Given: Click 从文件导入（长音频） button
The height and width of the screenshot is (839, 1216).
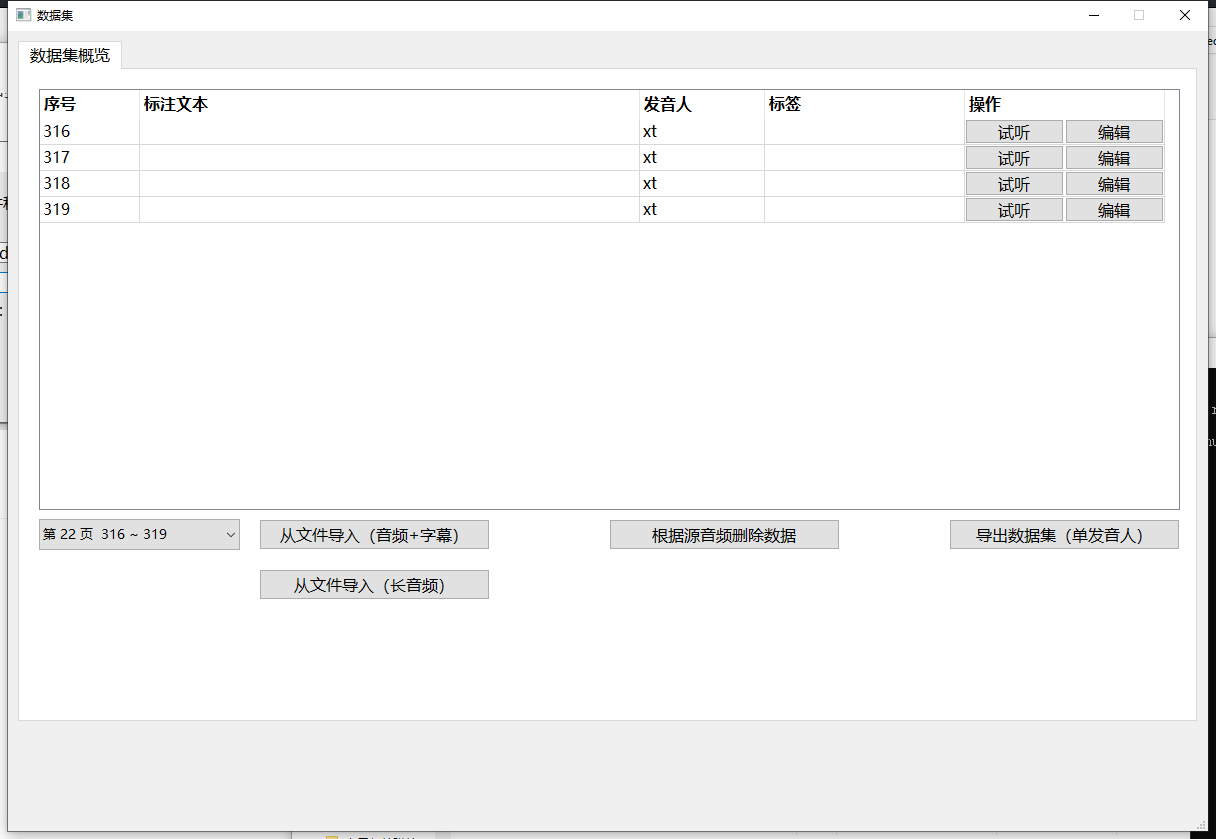Looking at the screenshot, I should point(374,585).
